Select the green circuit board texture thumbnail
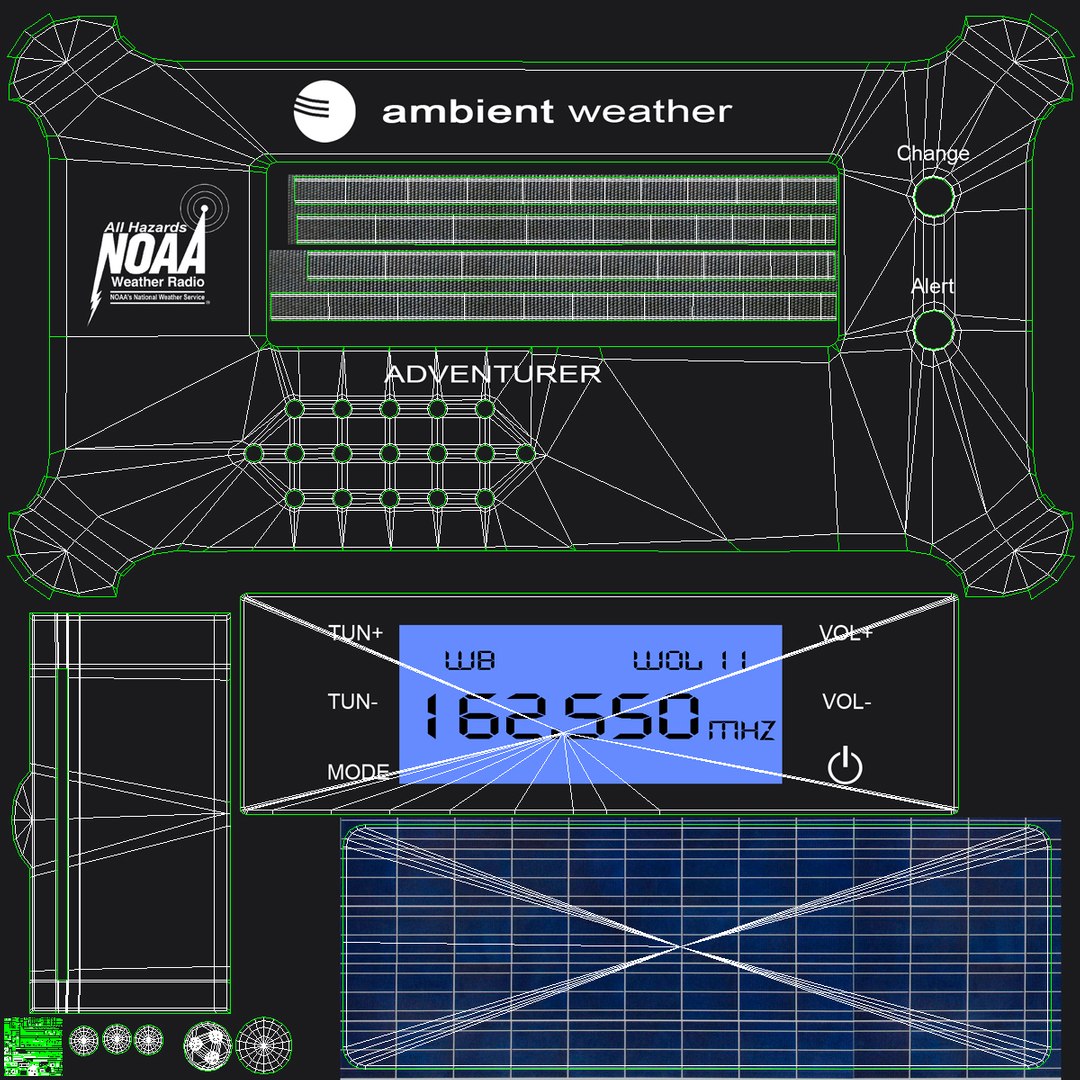1080x1080 pixels. pos(33,1046)
